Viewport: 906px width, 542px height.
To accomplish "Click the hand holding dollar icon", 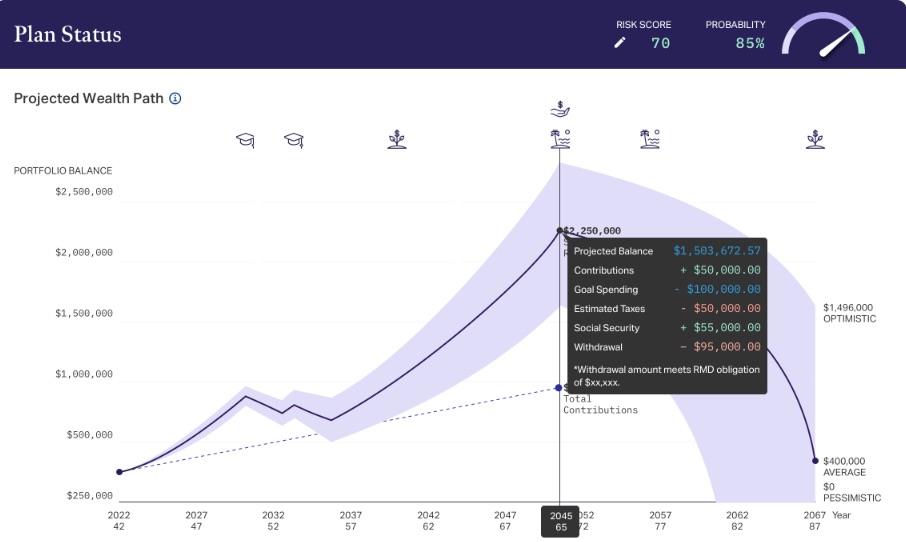I will coord(560,109).
